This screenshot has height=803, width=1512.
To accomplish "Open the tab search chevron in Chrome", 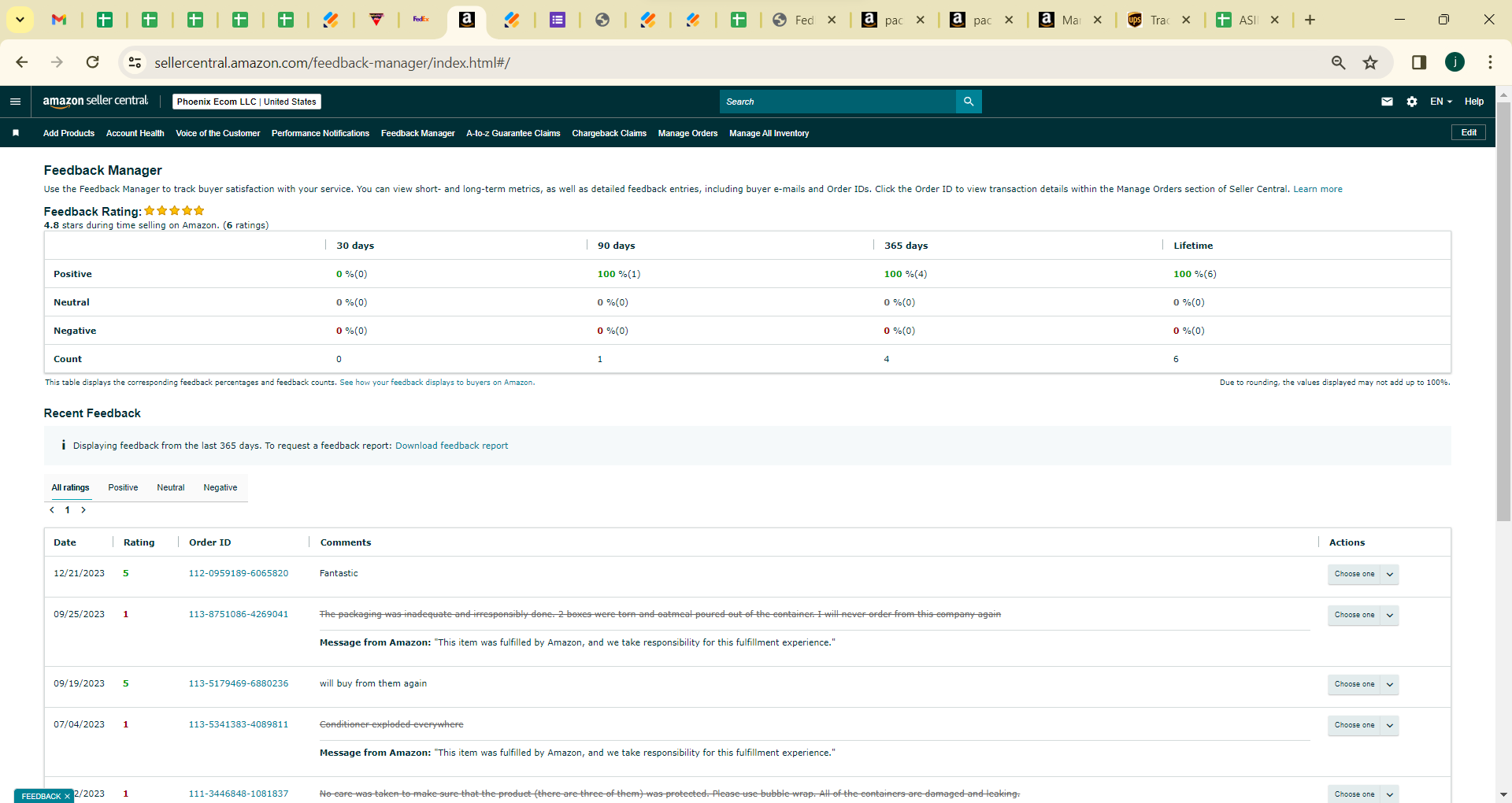I will pos(20,20).
